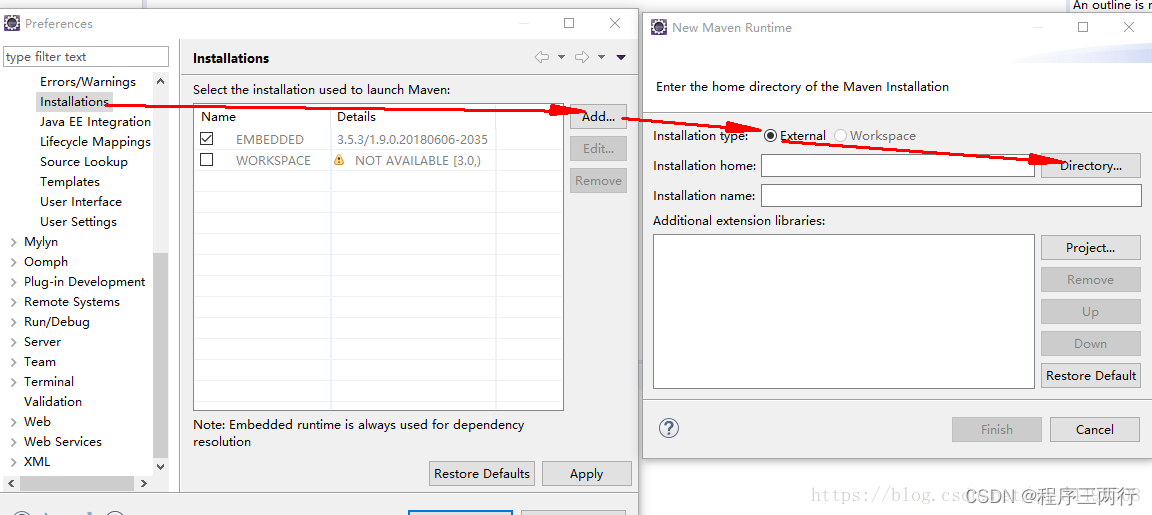This screenshot has height=515, width=1152.
Task: Expand the Mylyn tree node
Action: pos(14,242)
